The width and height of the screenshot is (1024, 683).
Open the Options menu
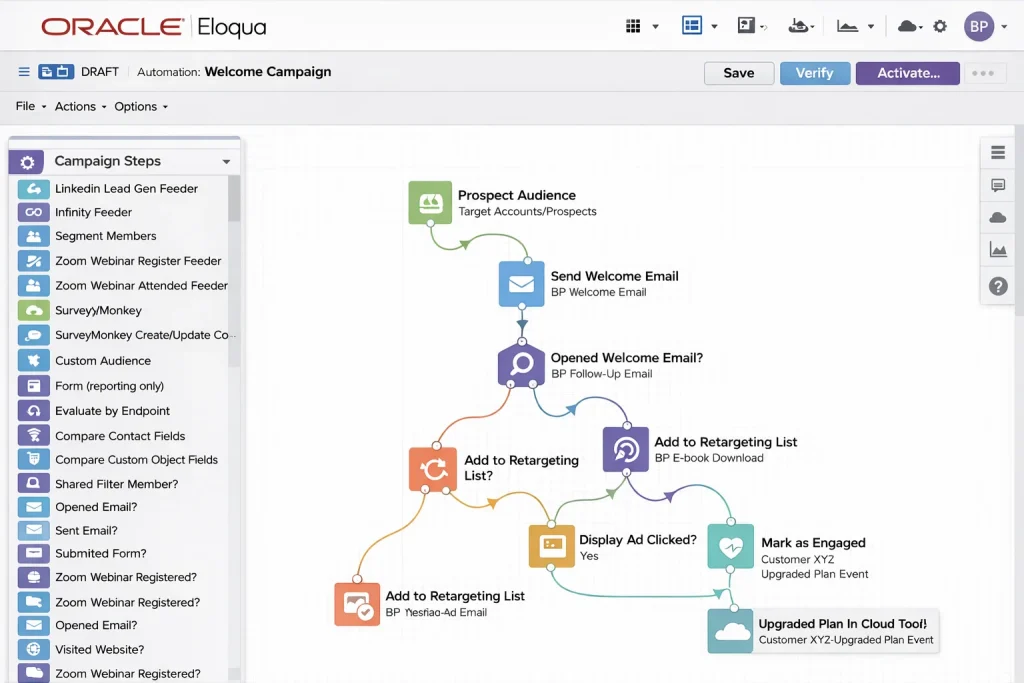coord(140,106)
